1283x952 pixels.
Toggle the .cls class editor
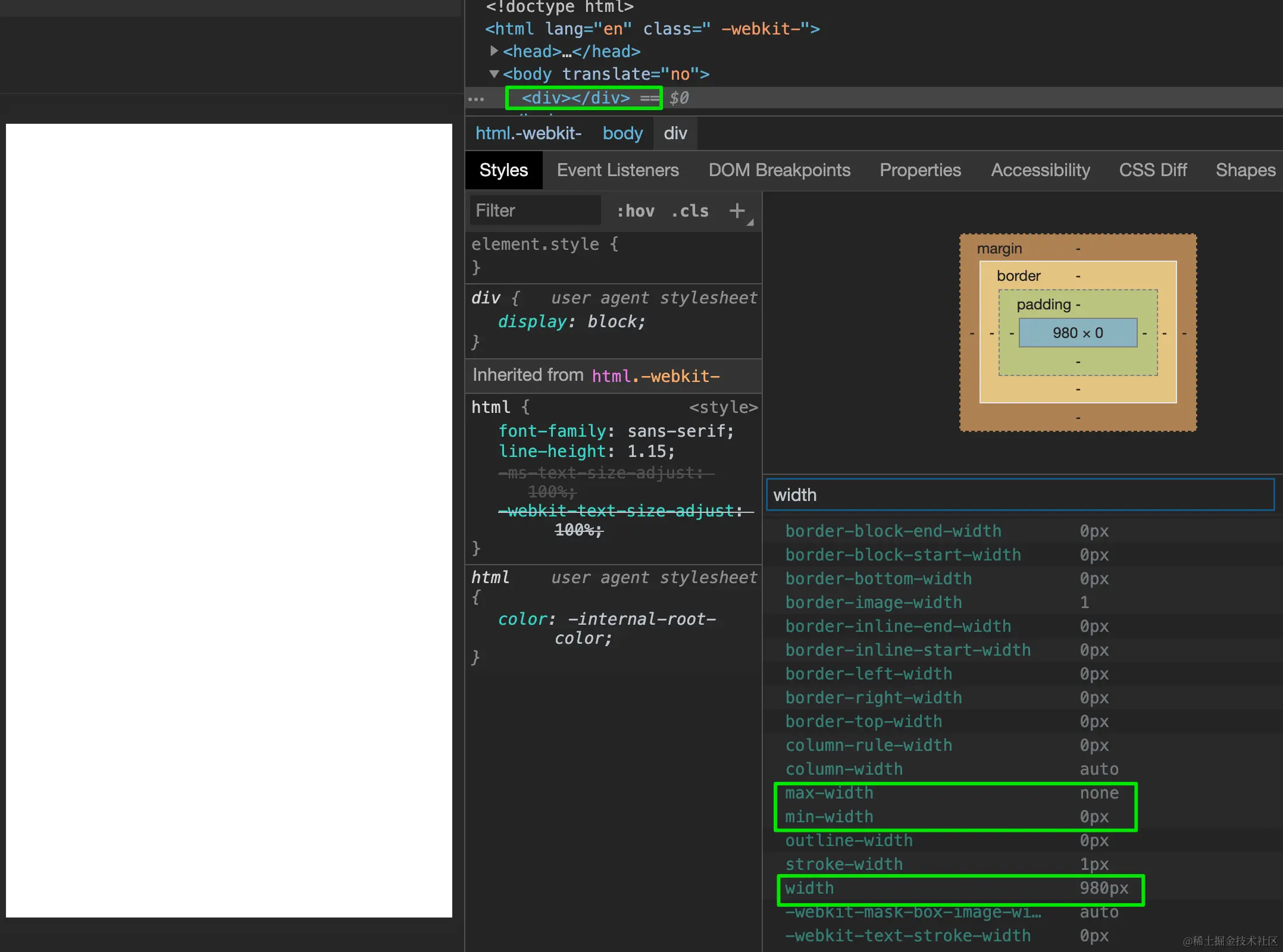click(690, 211)
